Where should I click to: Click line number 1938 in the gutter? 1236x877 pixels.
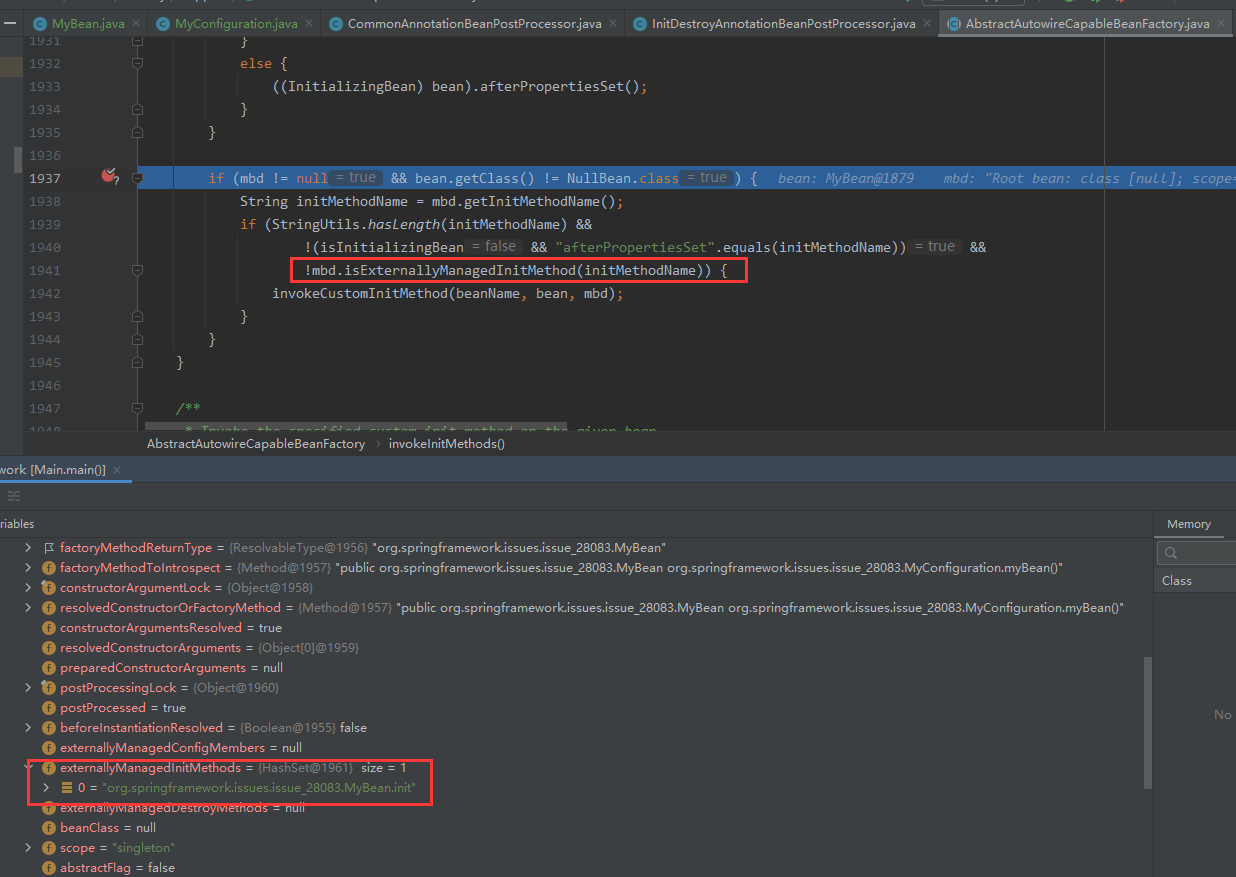(x=44, y=201)
